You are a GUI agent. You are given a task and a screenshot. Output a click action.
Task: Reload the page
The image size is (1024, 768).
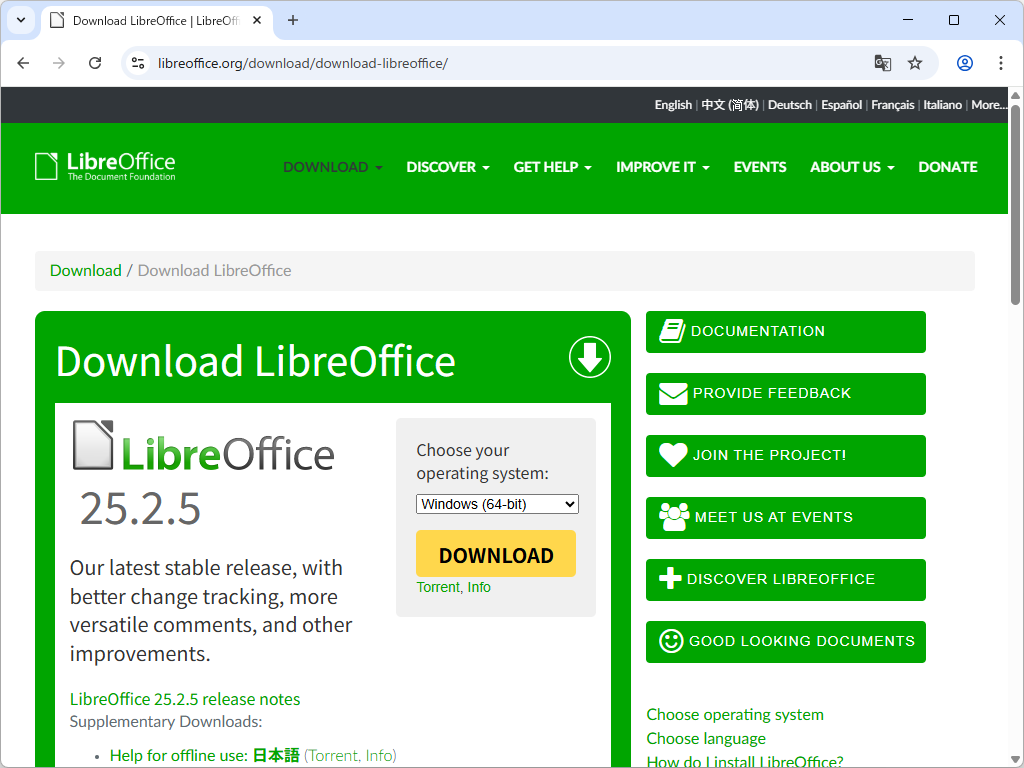pyautogui.click(x=95, y=62)
